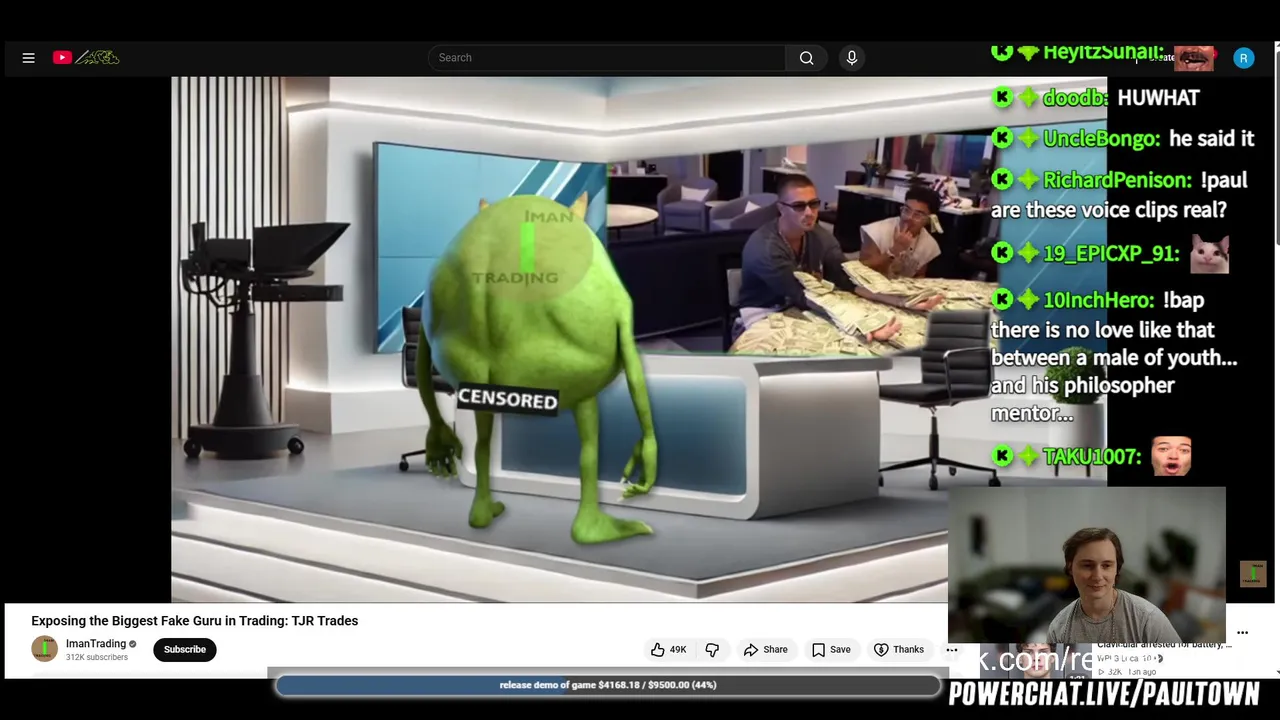This screenshot has width=1280, height=720.
Task: Click the 19_EPICXP_91 chat username
Action: click(x=1111, y=254)
